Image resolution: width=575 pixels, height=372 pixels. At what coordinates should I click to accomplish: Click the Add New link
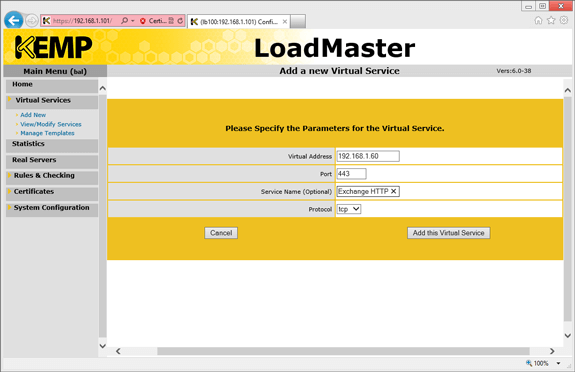(33, 115)
